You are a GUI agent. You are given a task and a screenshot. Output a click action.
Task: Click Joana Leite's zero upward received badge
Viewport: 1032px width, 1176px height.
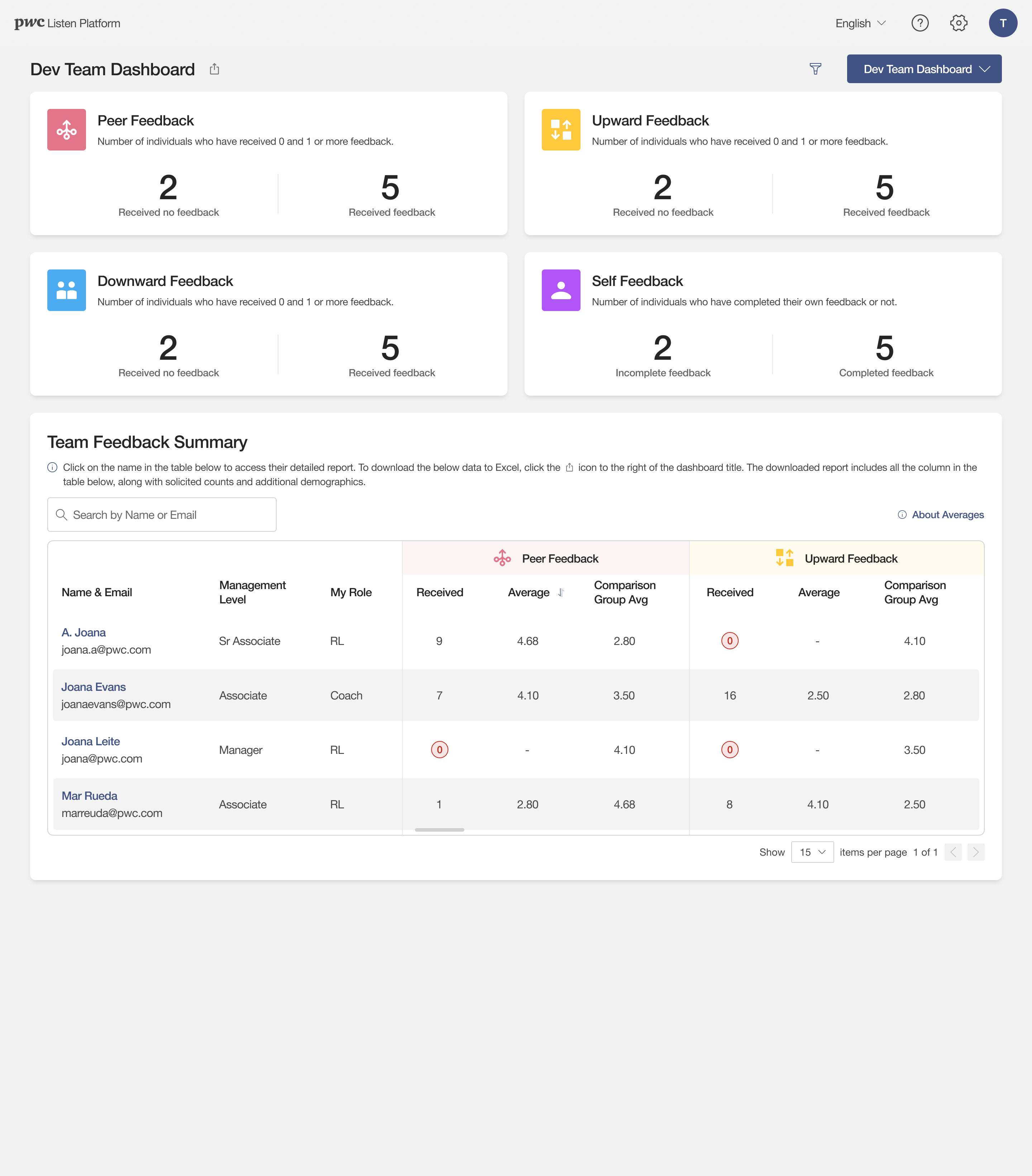(x=730, y=750)
